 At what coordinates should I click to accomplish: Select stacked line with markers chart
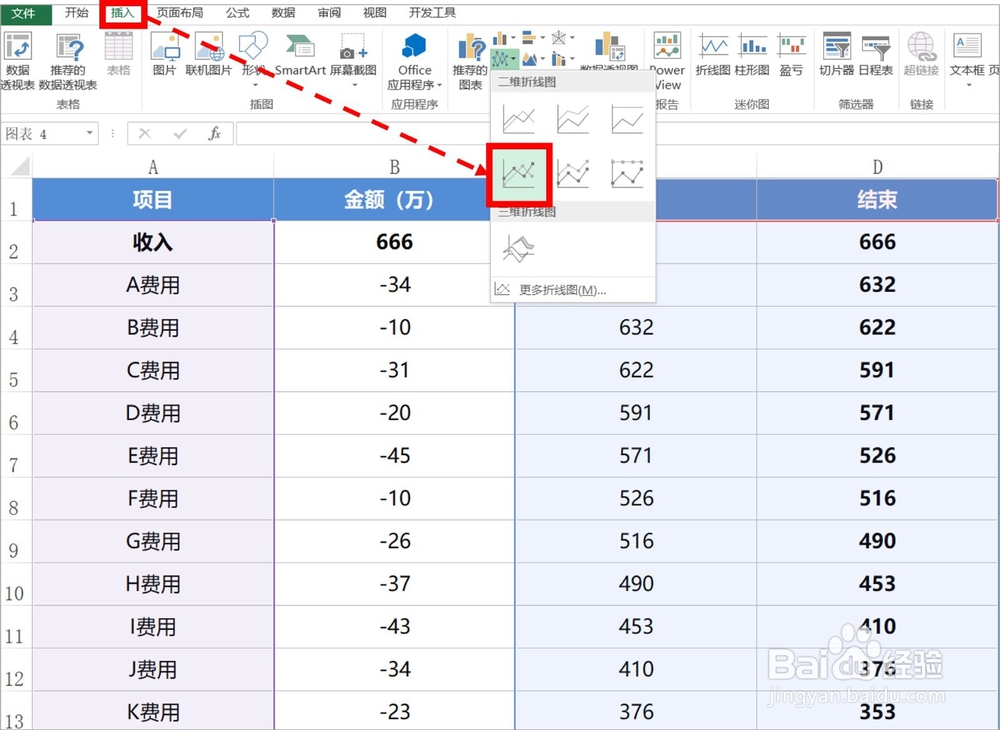pyautogui.click(x=573, y=173)
